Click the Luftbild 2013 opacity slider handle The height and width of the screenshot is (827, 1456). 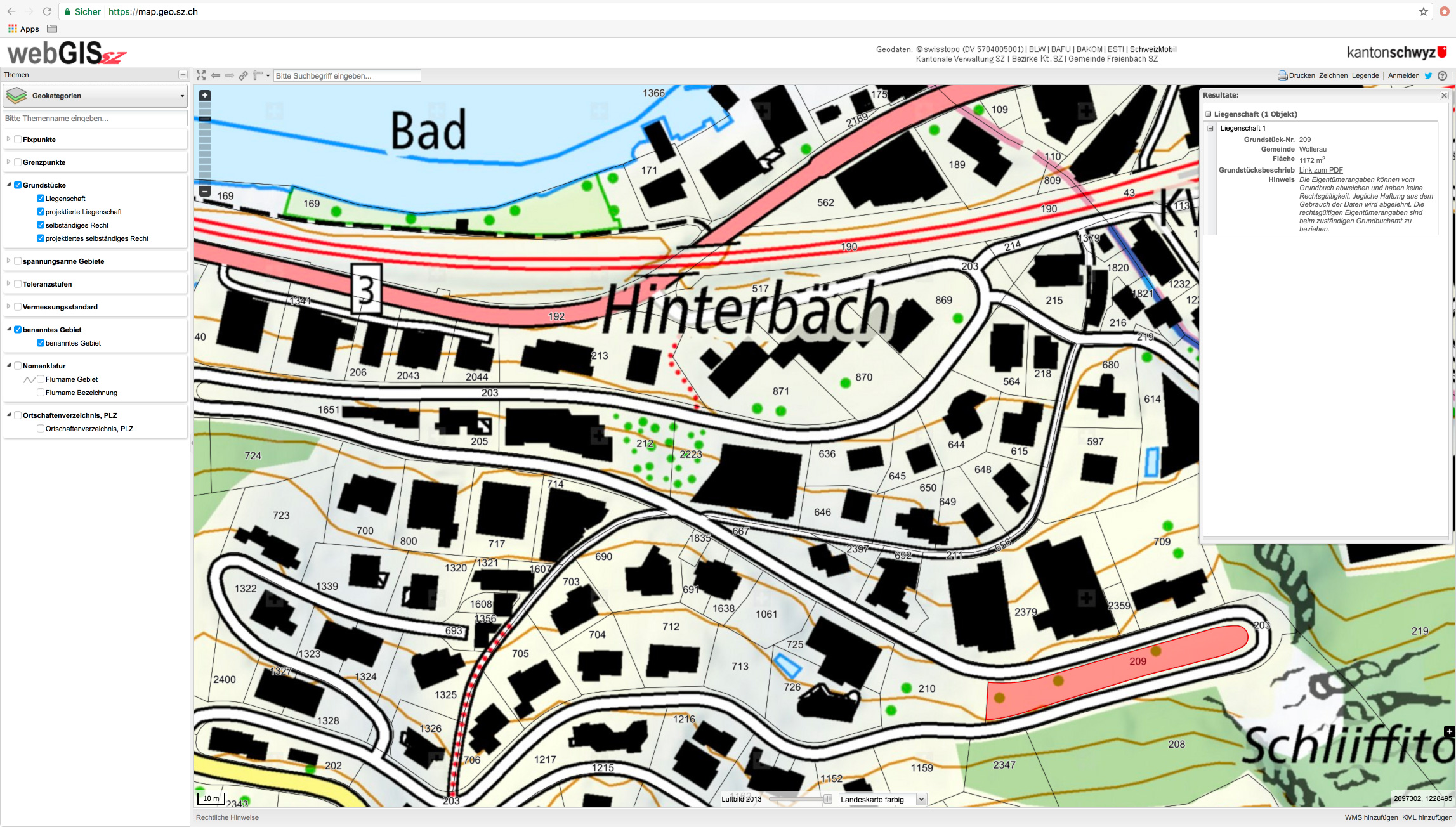(x=827, y=799)
